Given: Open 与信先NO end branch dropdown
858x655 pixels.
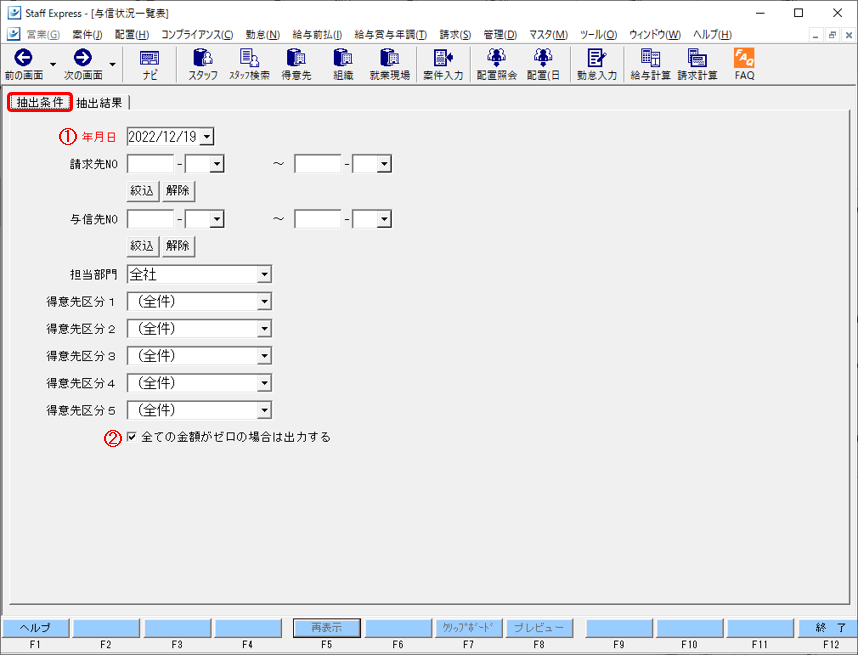Looking at the screenshot, I should 384,219.
